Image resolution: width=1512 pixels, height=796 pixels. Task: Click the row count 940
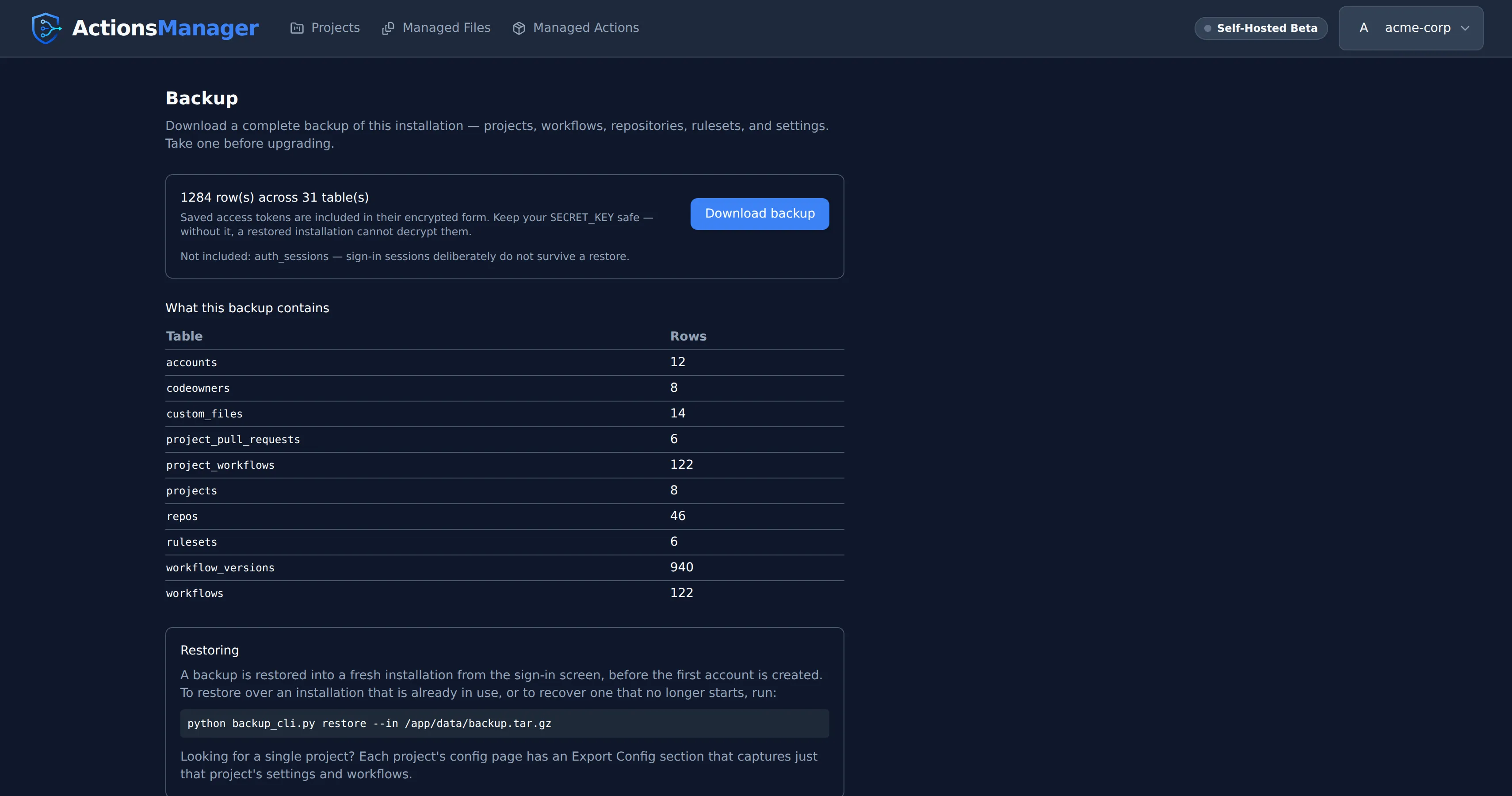[x=681, y=567]
